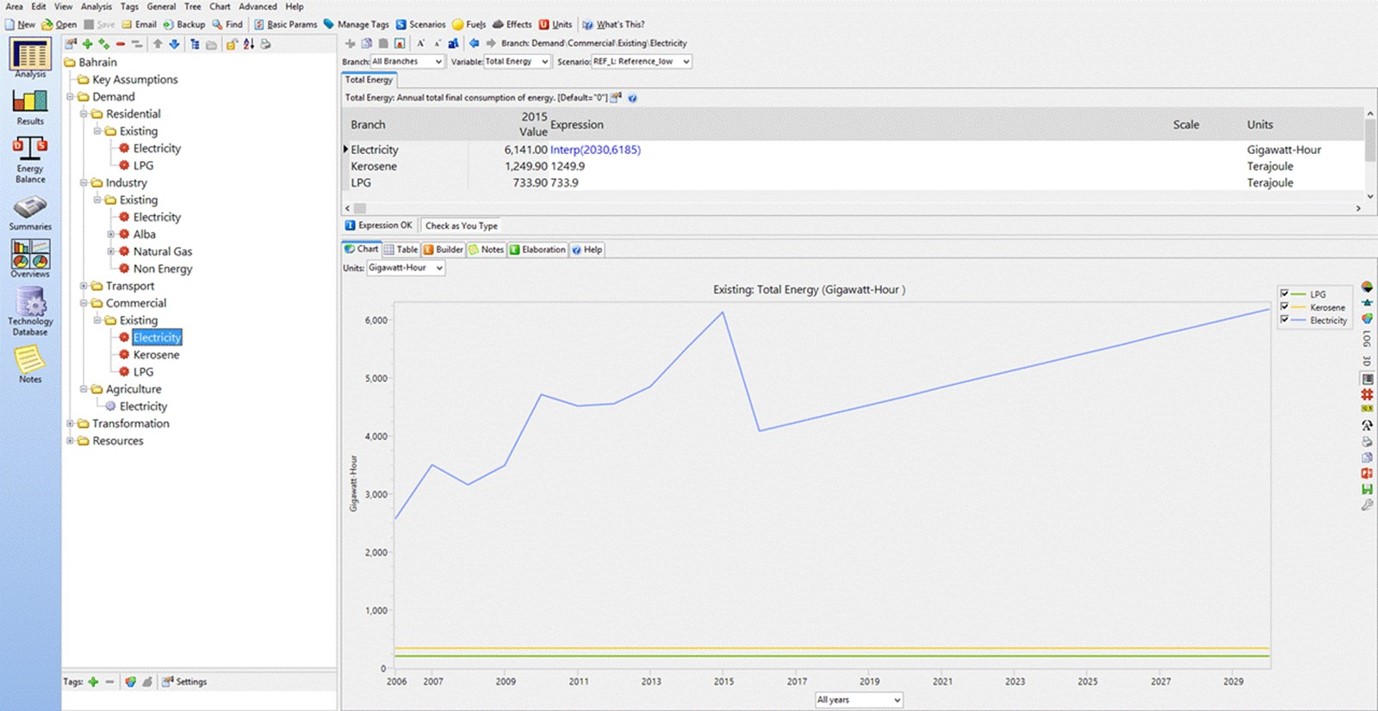1378x711 pixels.
Task: Click the red PowerPoint export icon on chart toolbar
Action: click(1367, 473)
